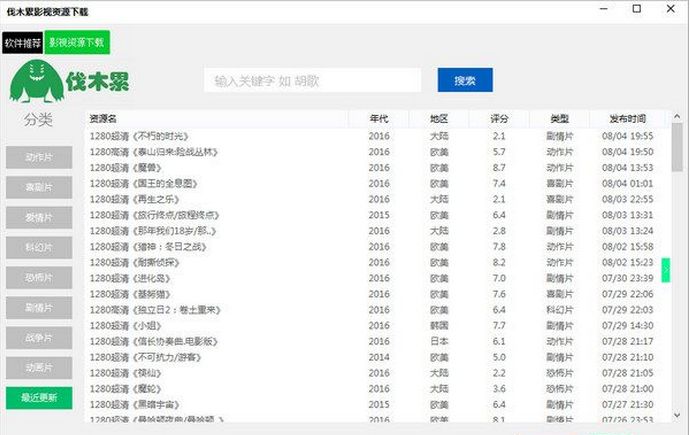
Task: Select the 剧情片 category
Action: (39, 307)
